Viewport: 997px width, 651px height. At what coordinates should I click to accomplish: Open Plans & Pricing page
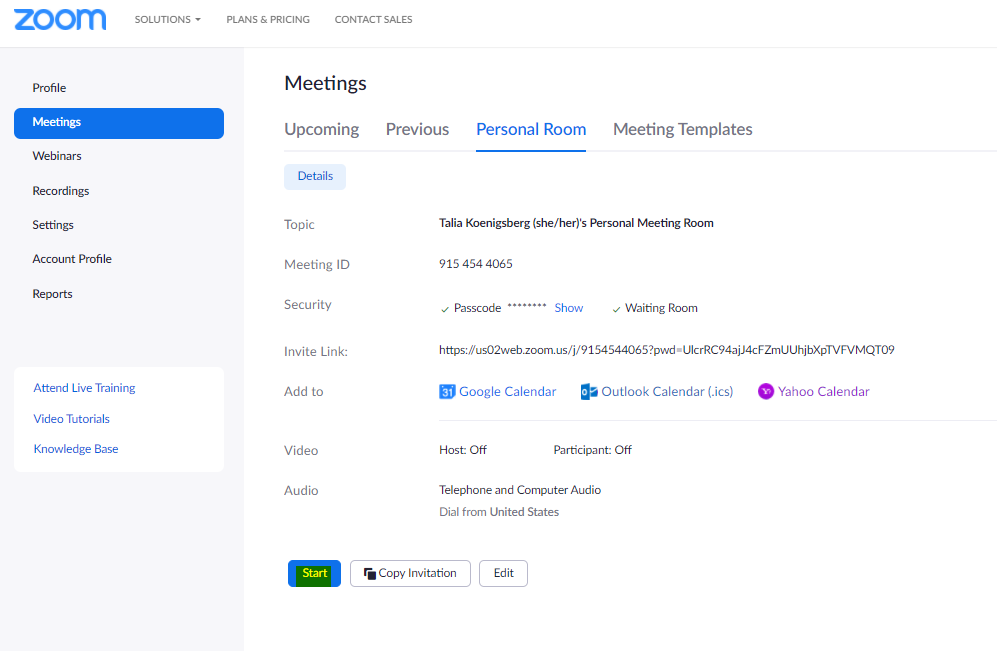coord(268,20)
